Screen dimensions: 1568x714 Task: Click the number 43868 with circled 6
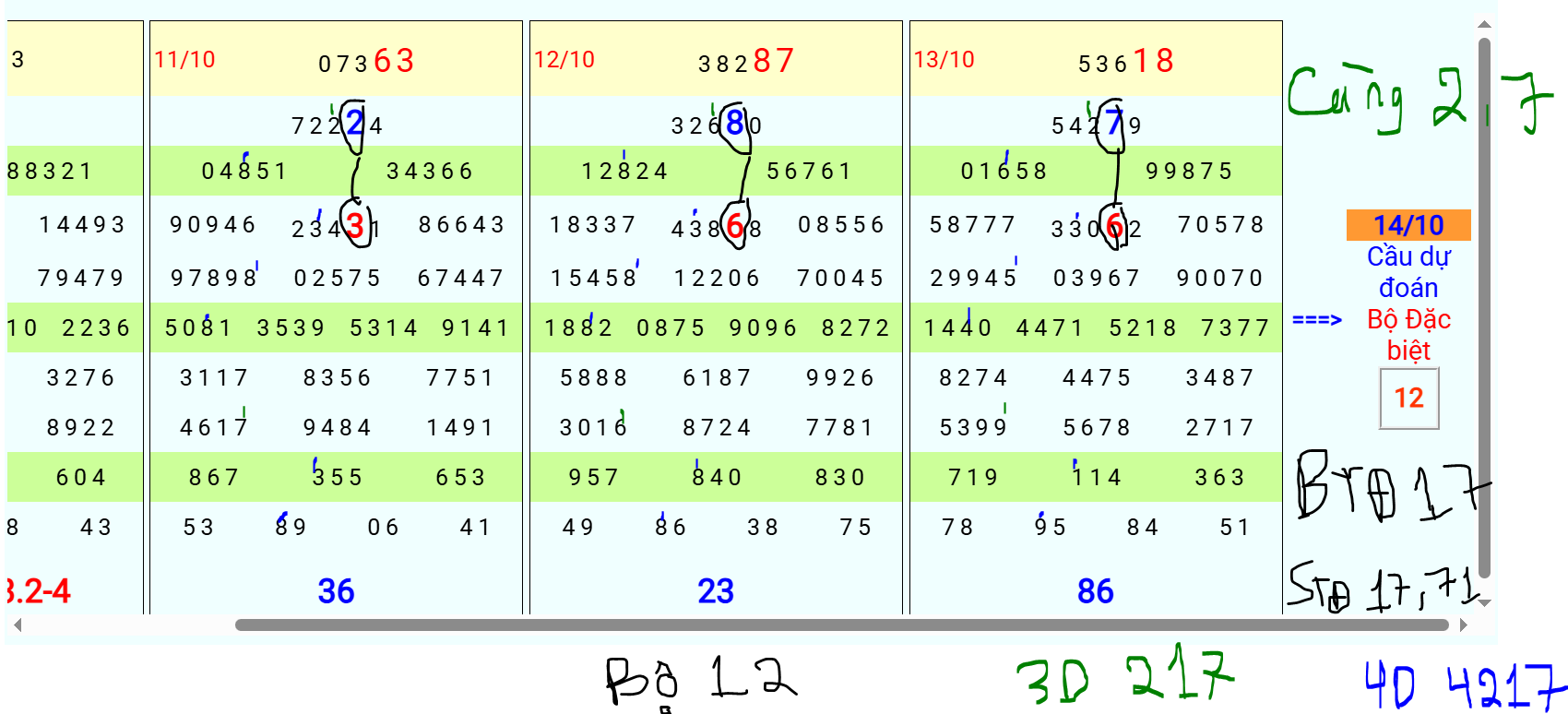pos(717,226)
